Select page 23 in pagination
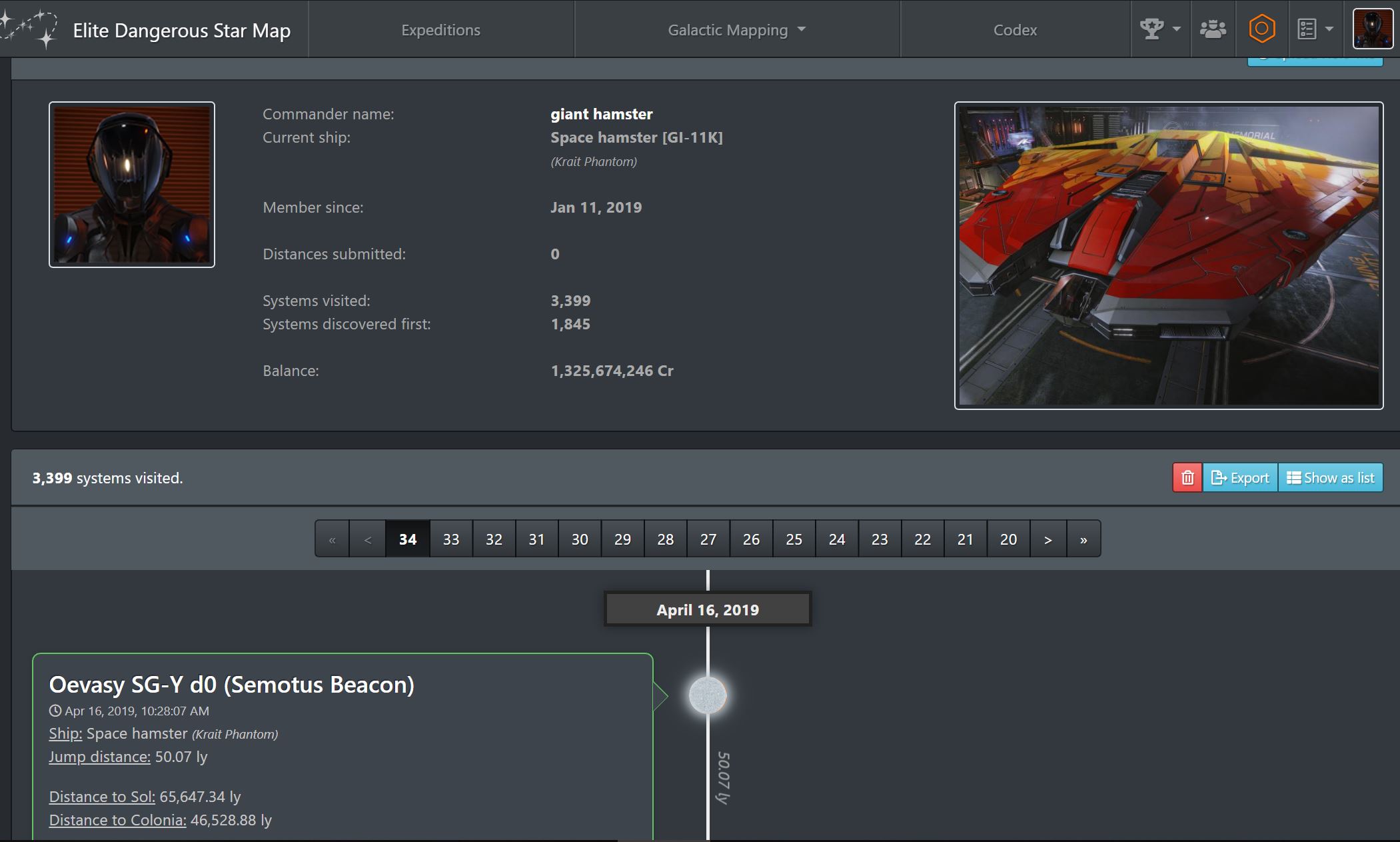 point(880,539)
